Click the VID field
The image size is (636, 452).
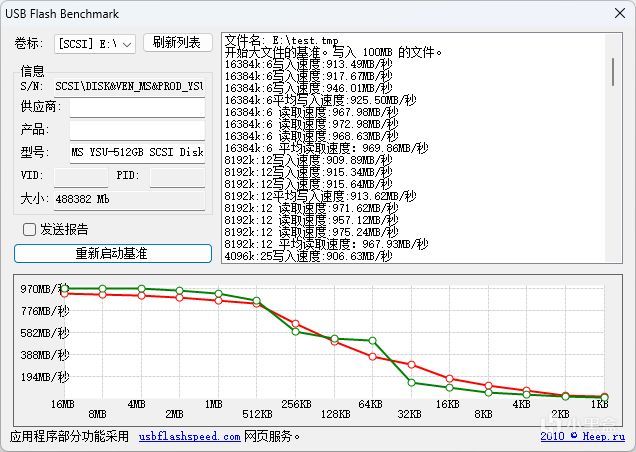[81, 177]
